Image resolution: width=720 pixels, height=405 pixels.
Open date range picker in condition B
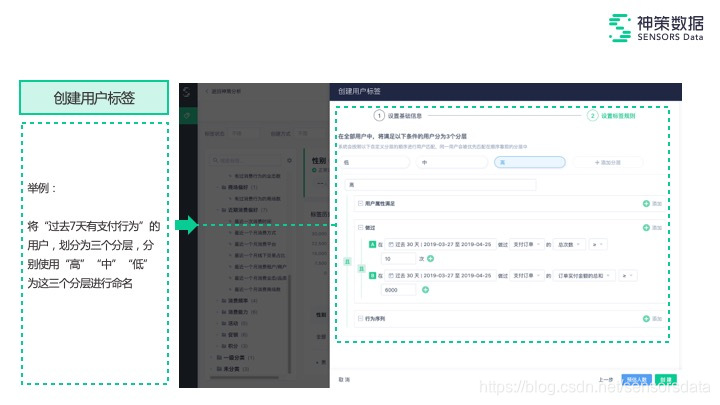click(440, 276)
